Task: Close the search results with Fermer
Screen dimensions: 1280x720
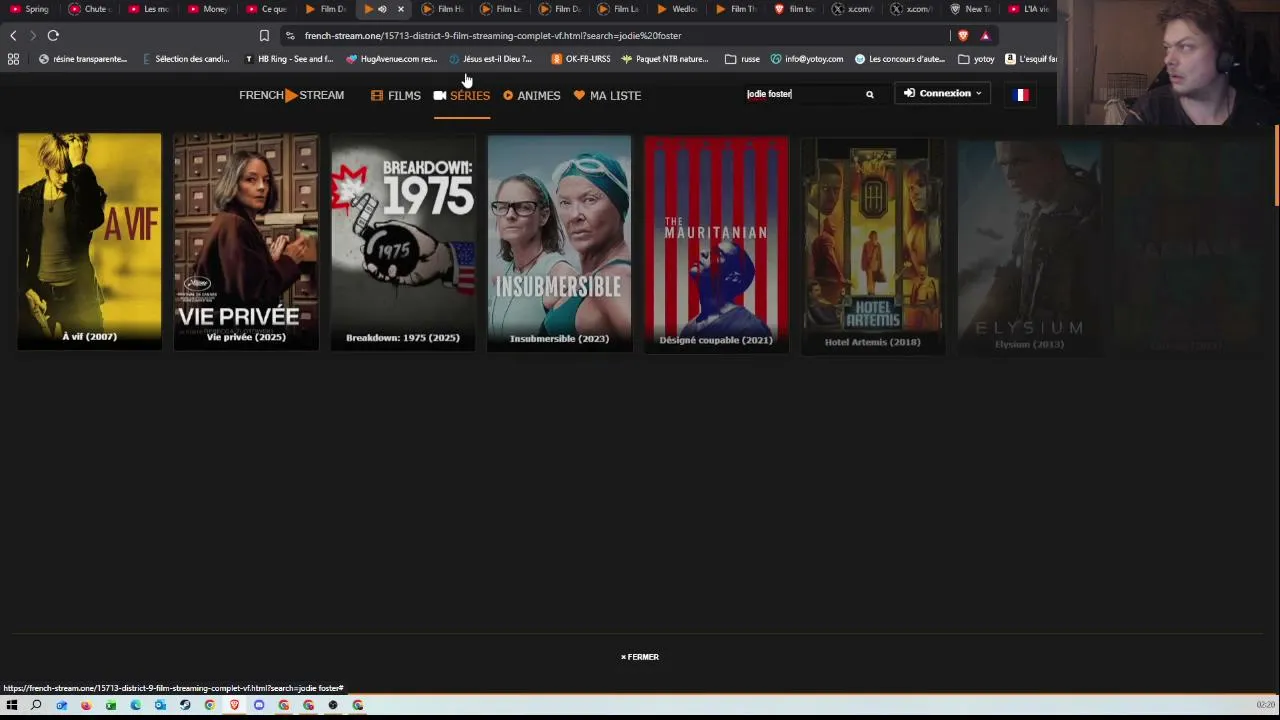Action: pos(640,657)
